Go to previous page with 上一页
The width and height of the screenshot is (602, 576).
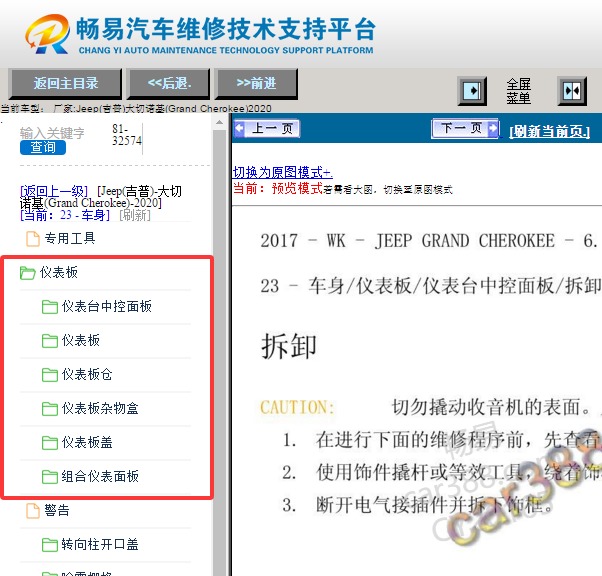267,128
